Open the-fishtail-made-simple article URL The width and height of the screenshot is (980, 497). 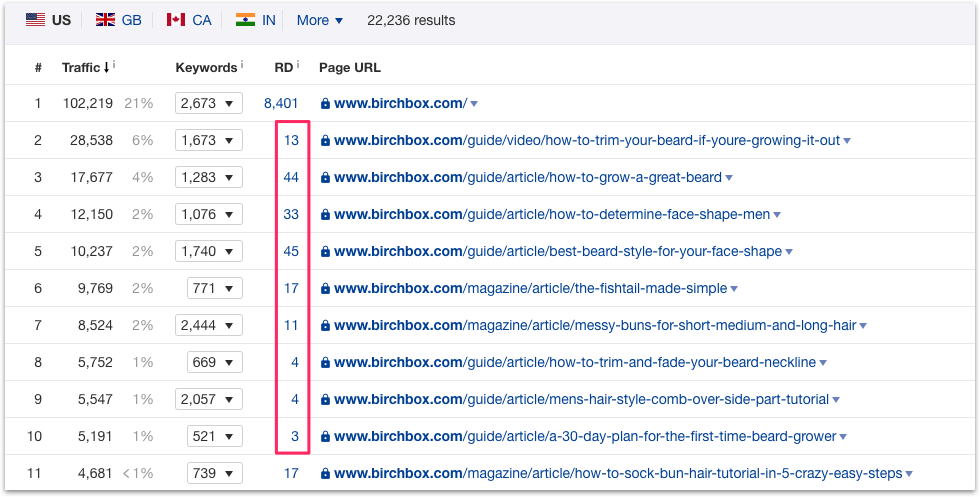pos(531,288)
